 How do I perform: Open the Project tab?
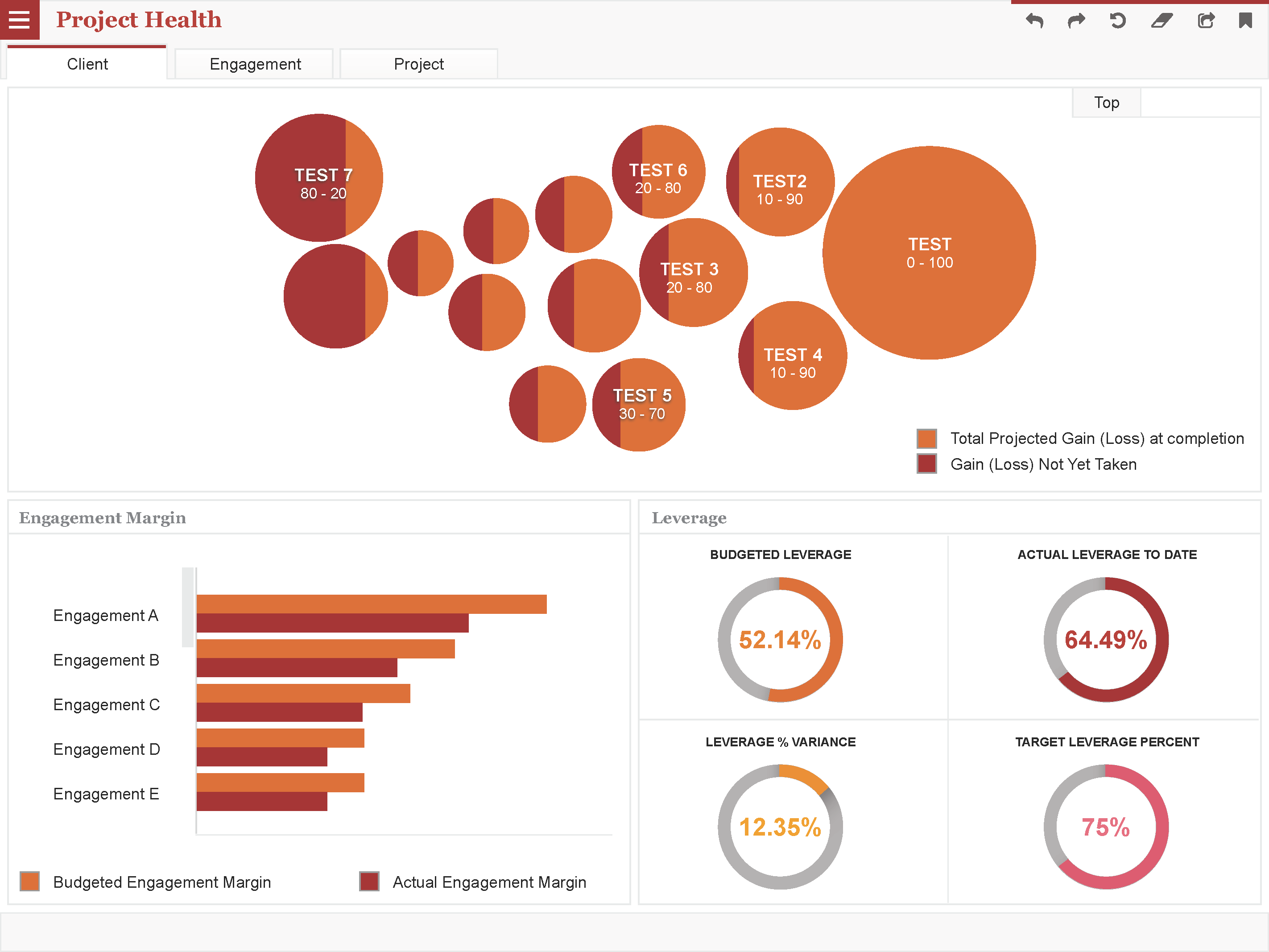click(x=418, y=64)
